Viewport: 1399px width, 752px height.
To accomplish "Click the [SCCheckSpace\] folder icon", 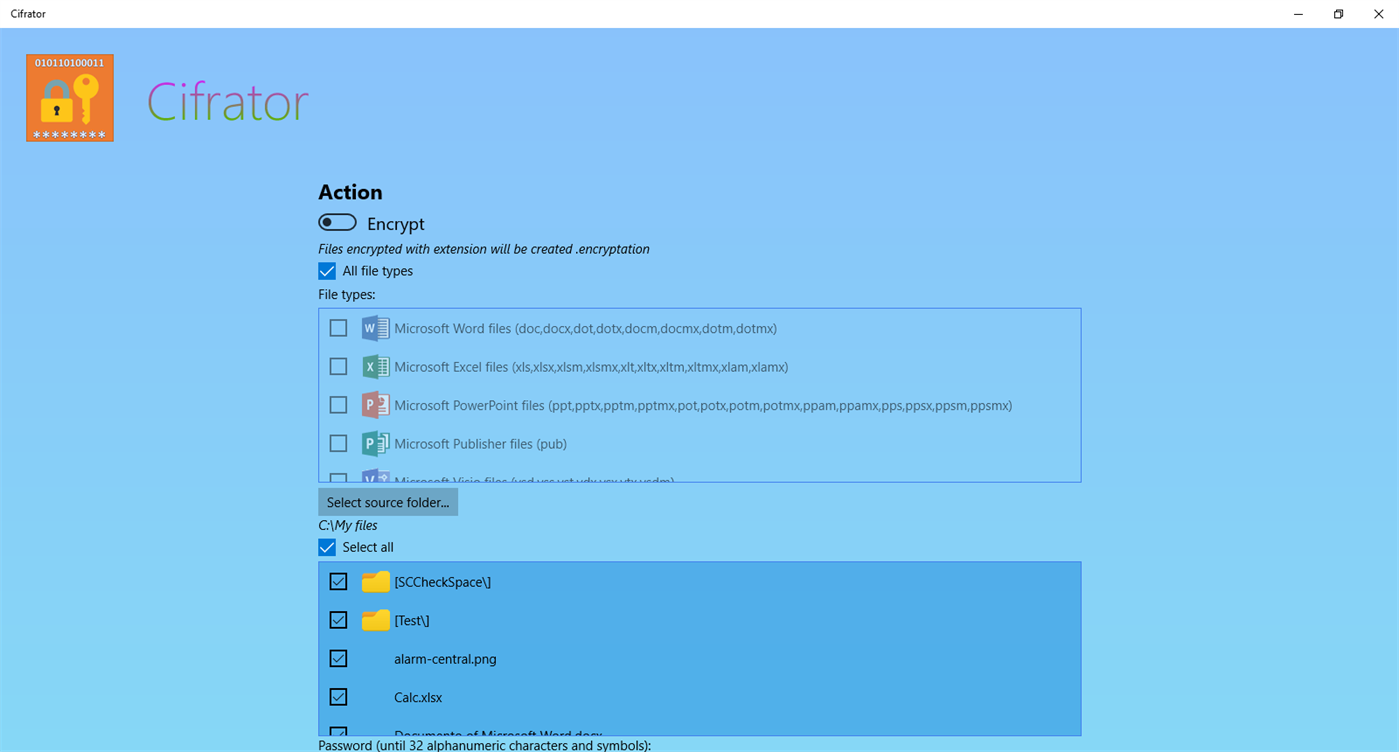I will click(x=374, y=581).
